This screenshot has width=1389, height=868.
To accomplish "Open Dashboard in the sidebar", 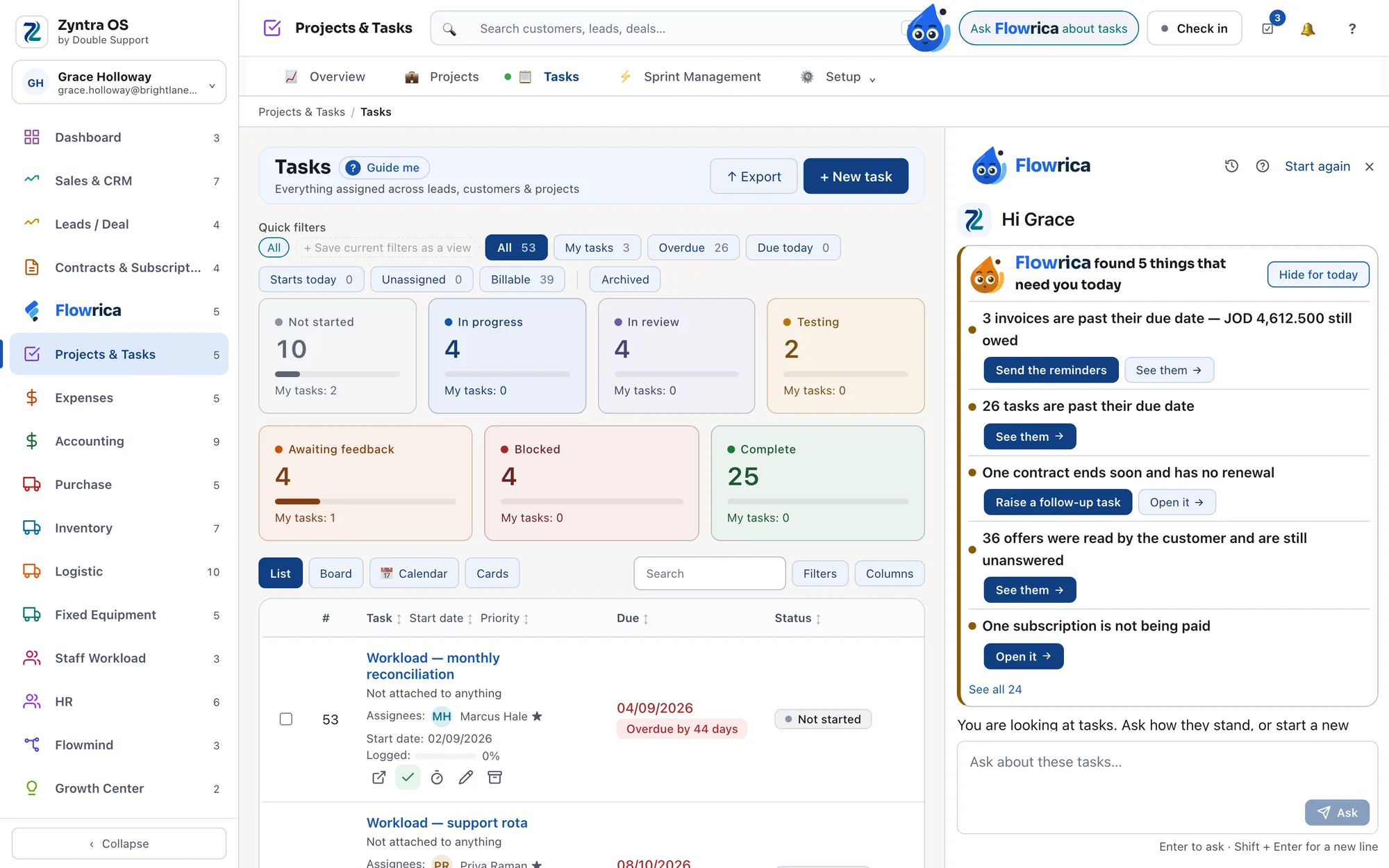I will point(119,137).
